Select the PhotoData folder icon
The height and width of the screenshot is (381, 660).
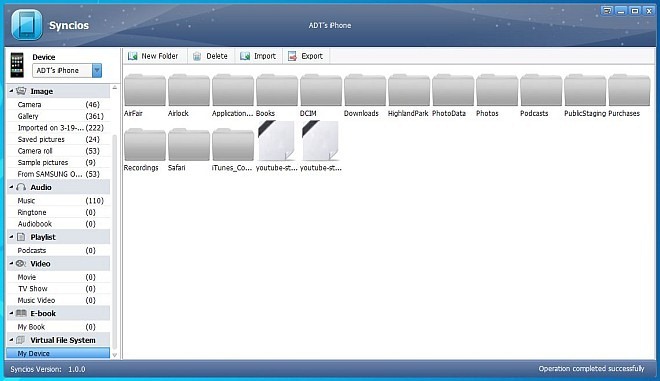pyautogui.click(x=452, y=90)
